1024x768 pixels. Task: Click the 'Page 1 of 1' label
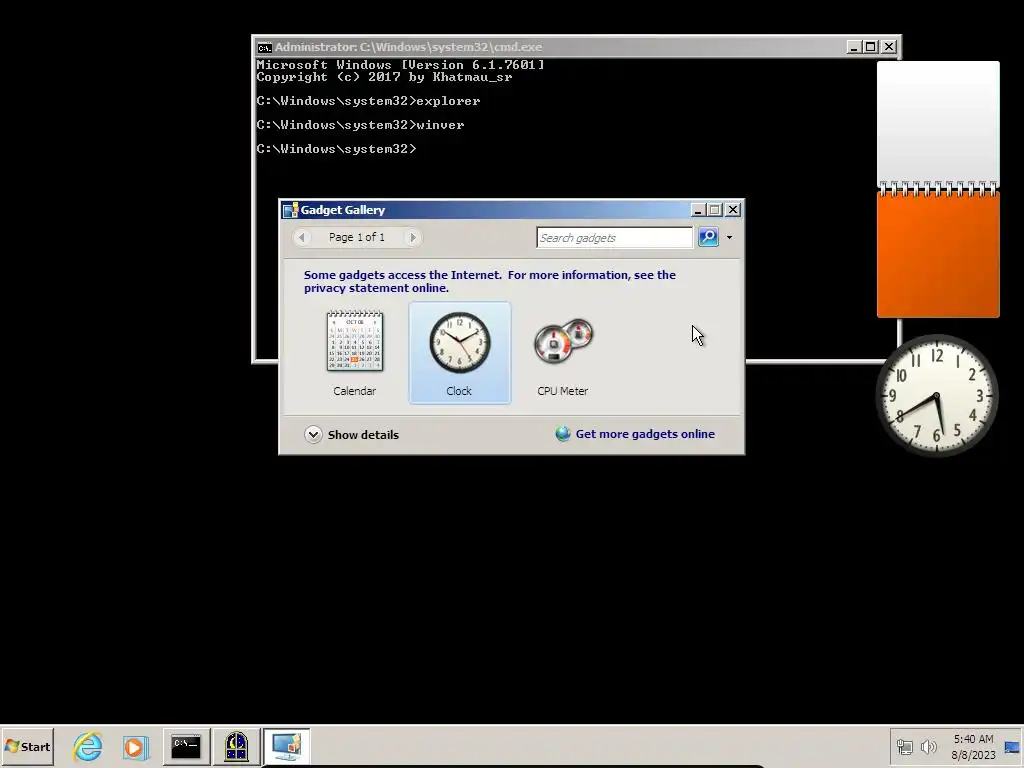(357, 237)
